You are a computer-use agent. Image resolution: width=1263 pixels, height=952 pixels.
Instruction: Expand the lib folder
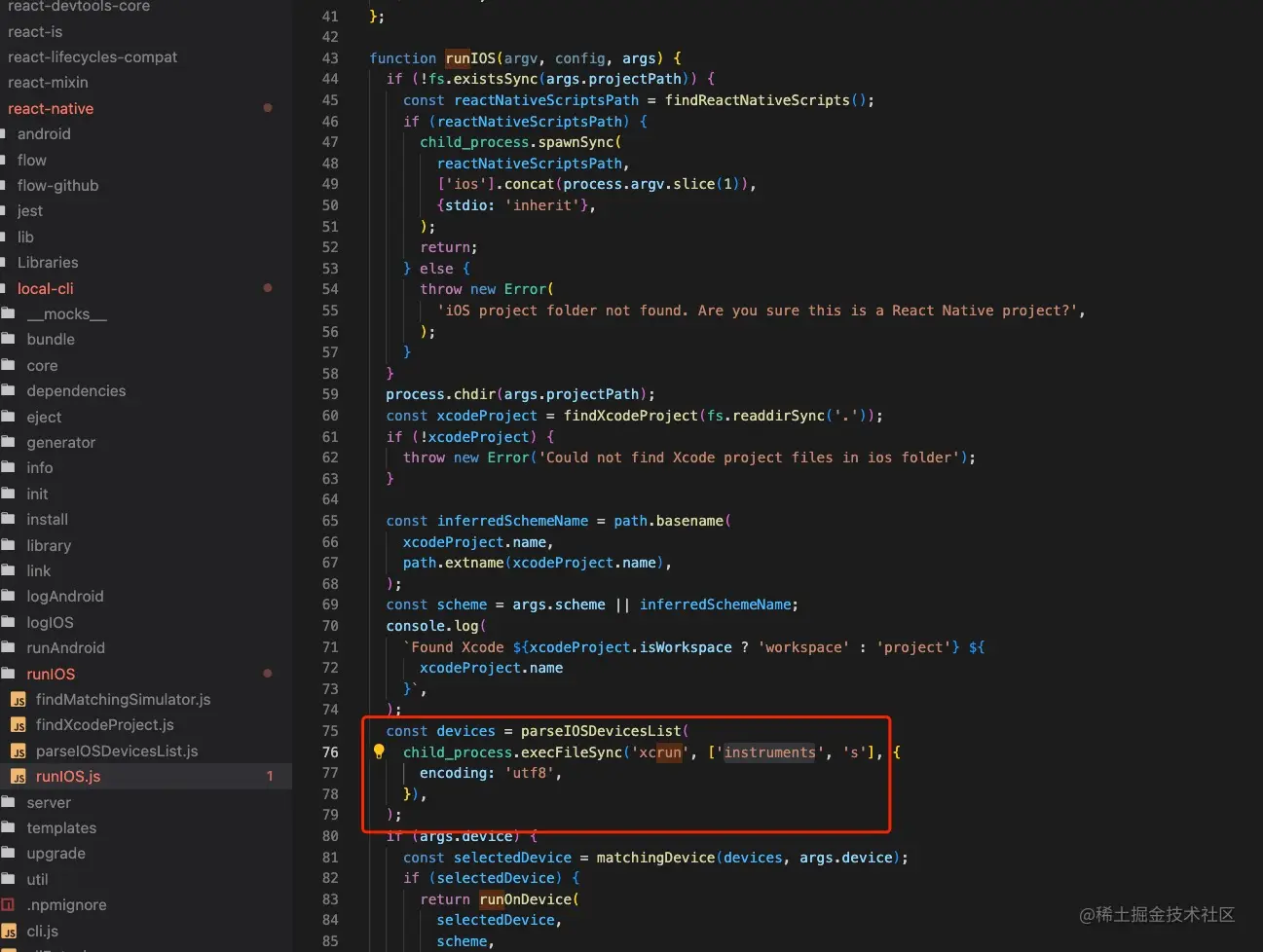(25, 237)
